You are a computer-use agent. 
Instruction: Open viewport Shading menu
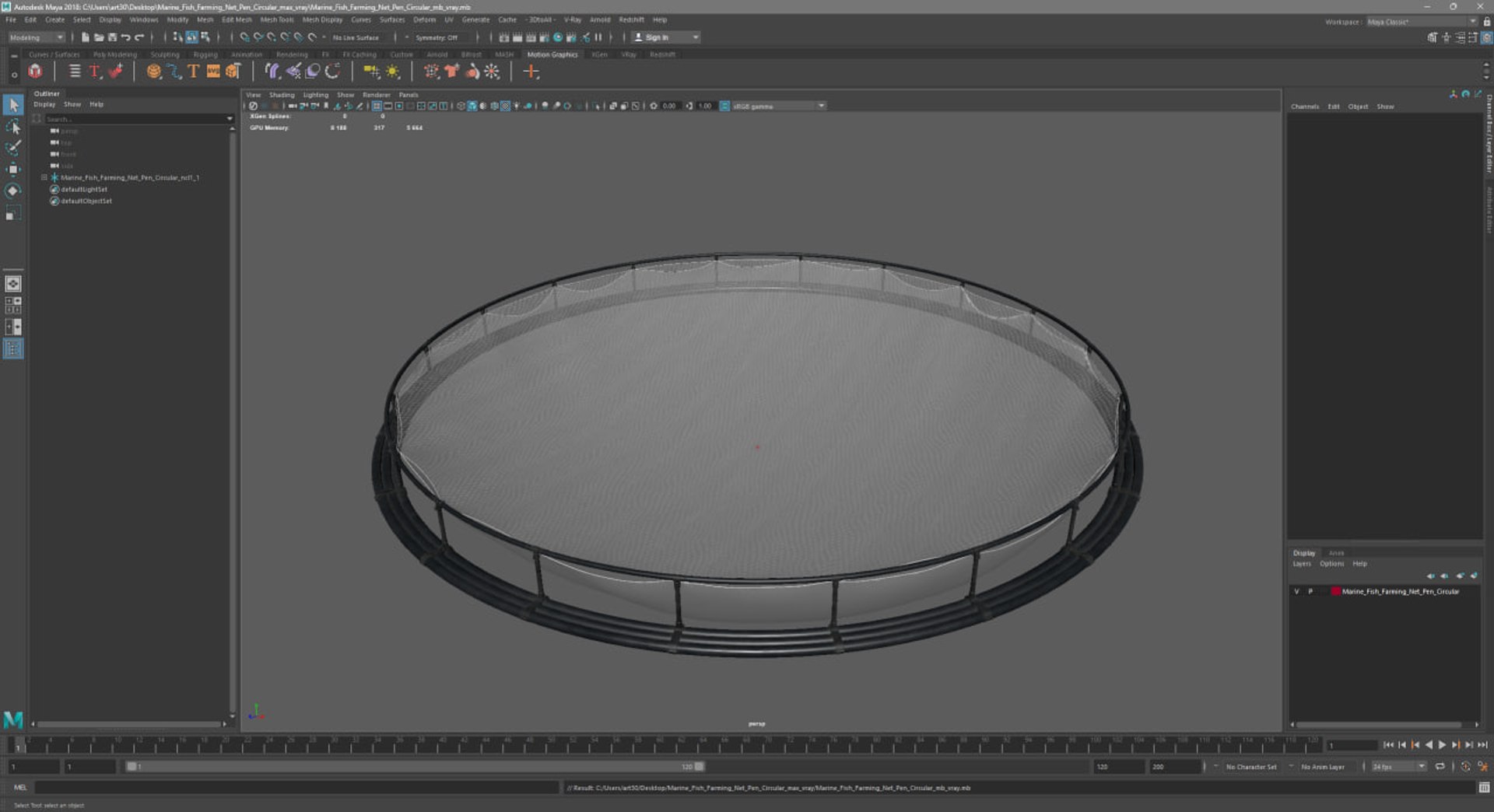click(x=282, y=95)
